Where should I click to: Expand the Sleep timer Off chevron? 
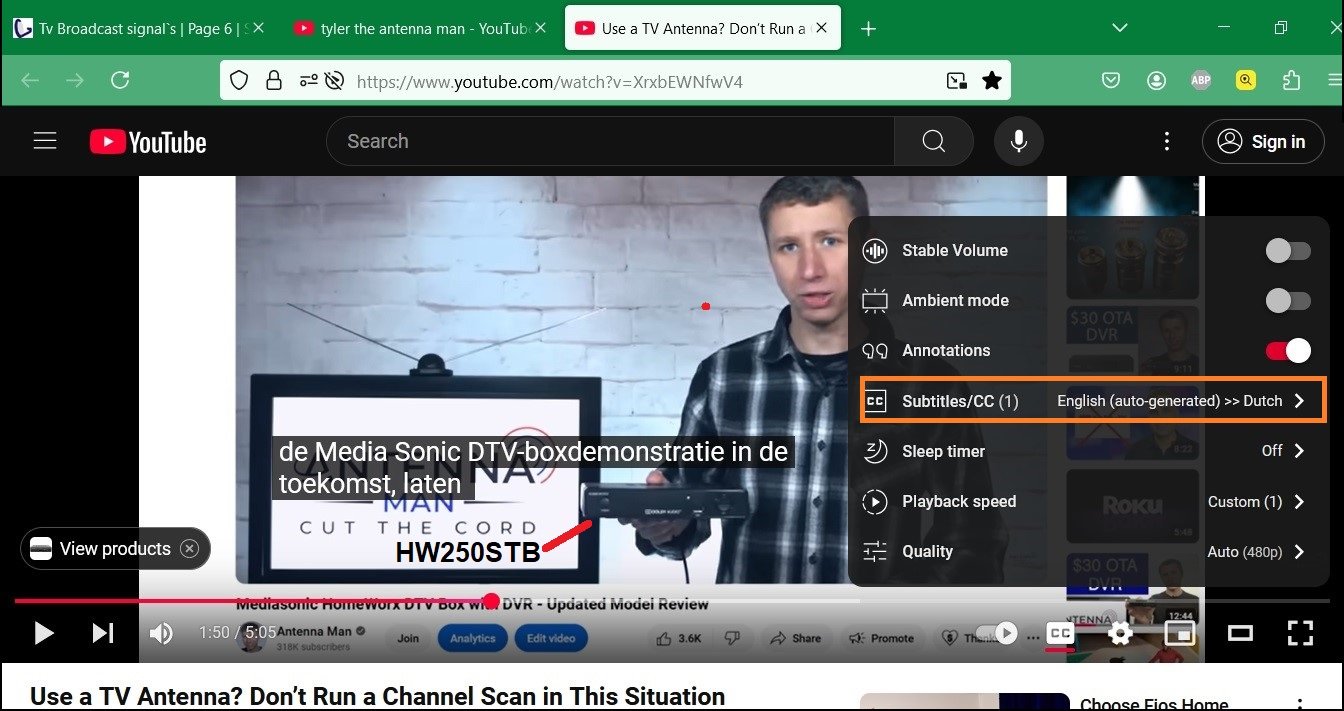click(1299, 451)
